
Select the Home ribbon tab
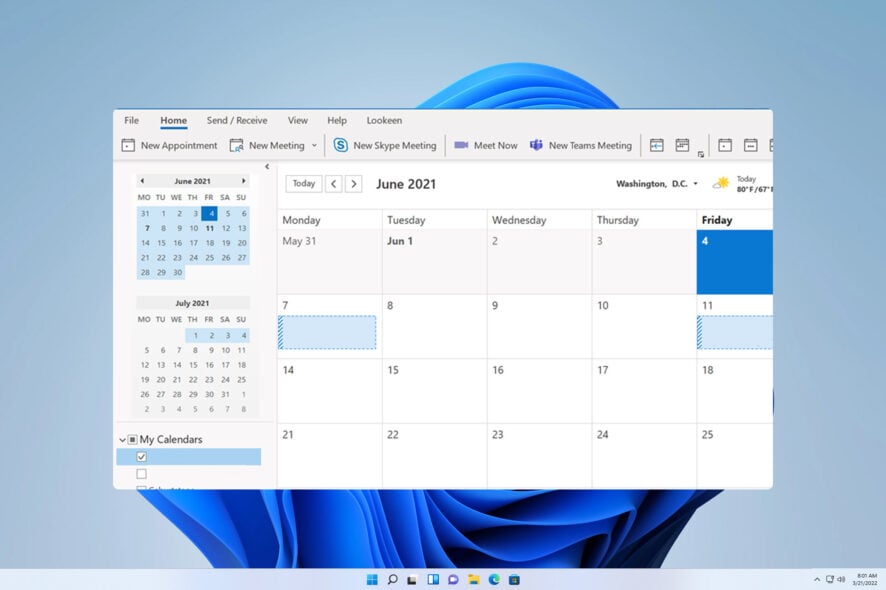[x=173, y=120]
